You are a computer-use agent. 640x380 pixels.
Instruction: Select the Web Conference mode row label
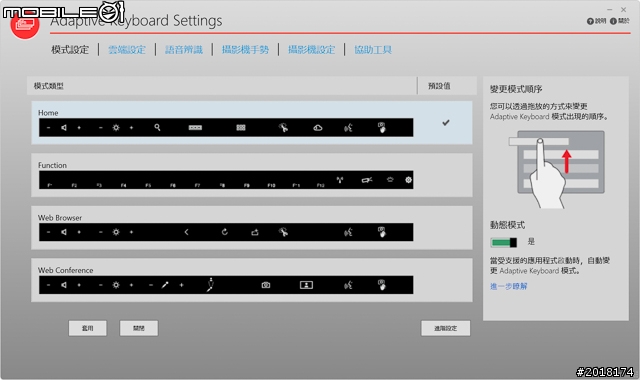pyautogui.click(x=66, y=270)
